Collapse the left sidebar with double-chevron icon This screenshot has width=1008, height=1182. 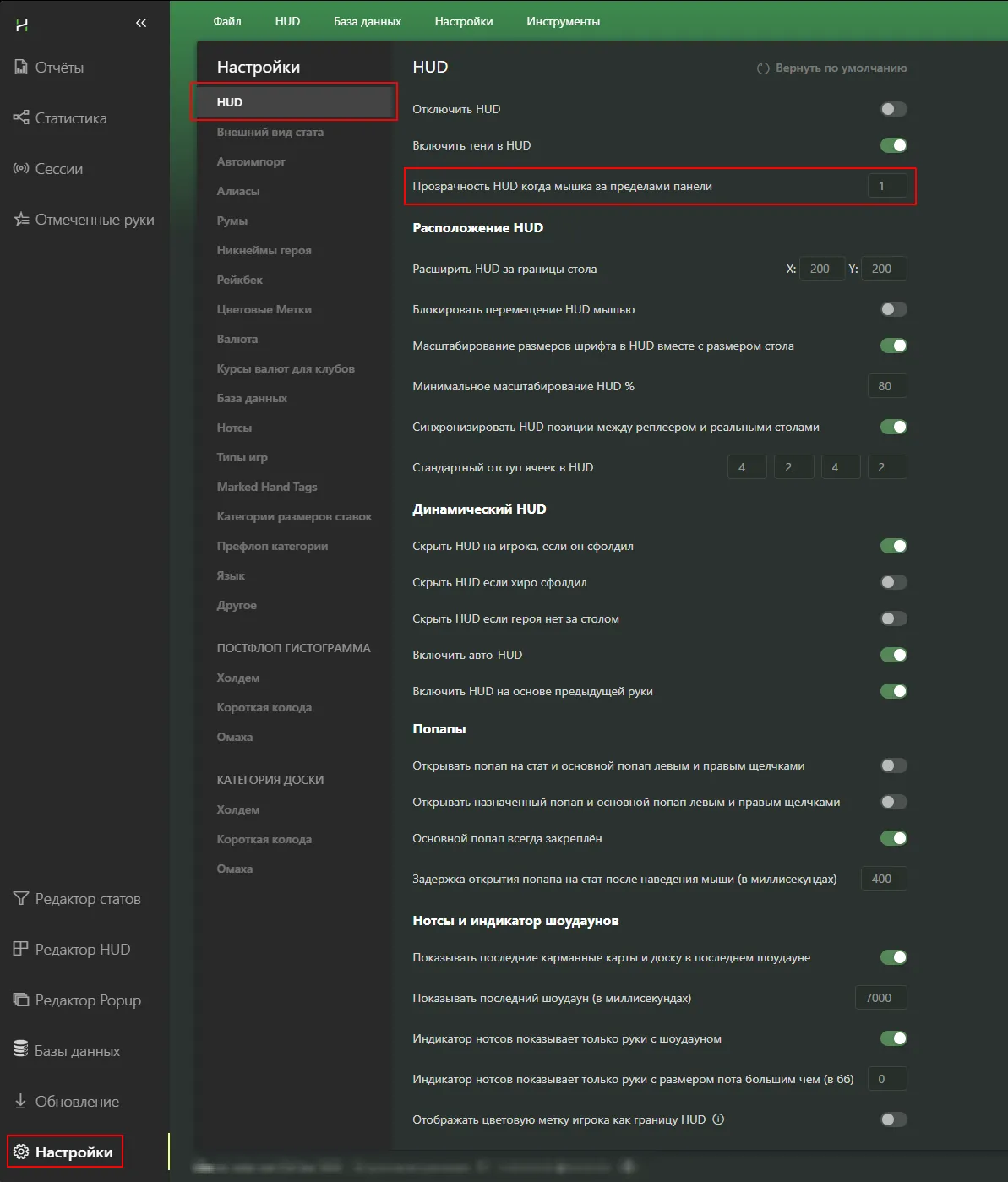tap(141, 23)
